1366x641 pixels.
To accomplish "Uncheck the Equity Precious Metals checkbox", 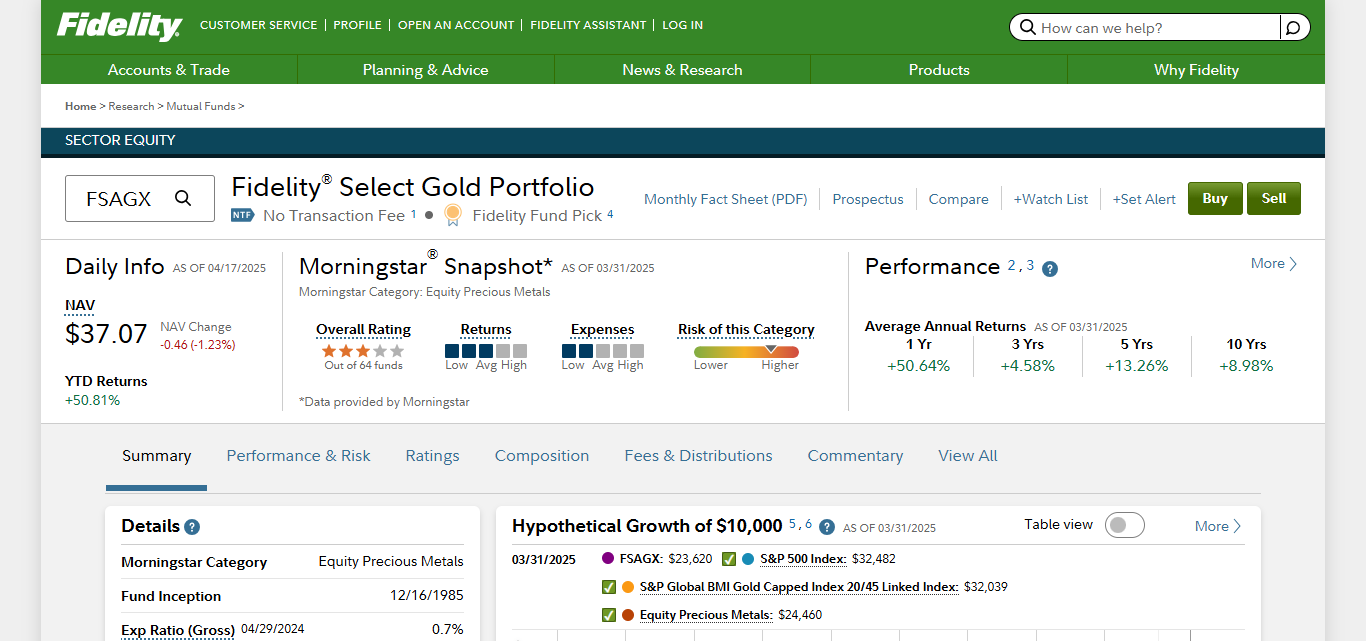I will tap(609, 615).
